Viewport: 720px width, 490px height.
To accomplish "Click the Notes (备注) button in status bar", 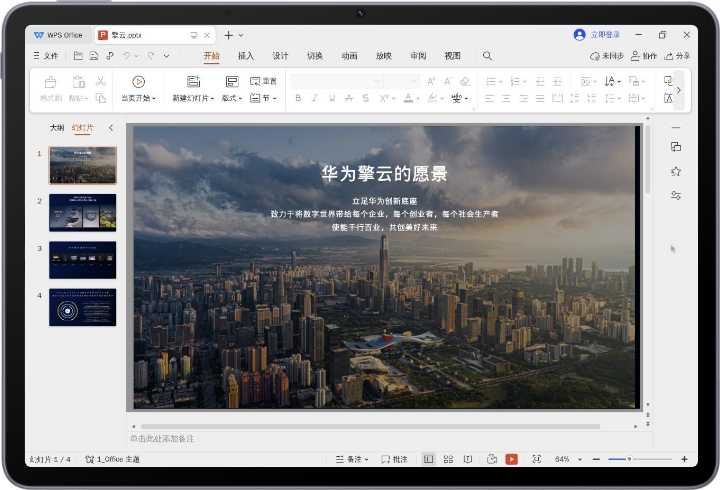I will (351, 459).
